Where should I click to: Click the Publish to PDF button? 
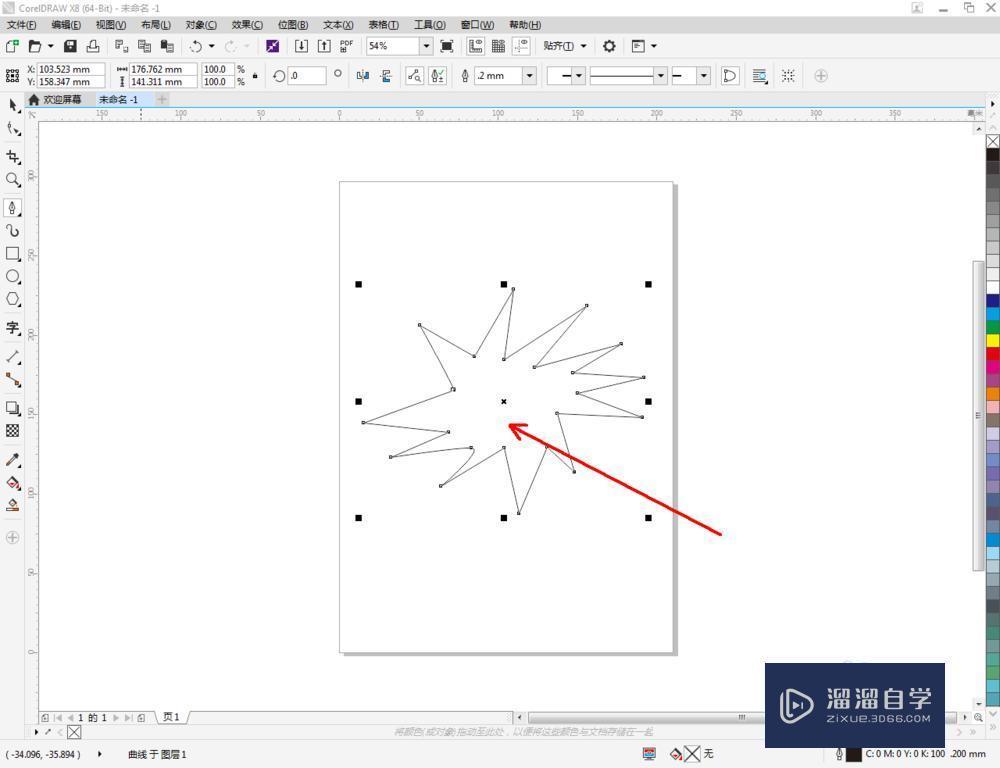click(x=345, y=46)
